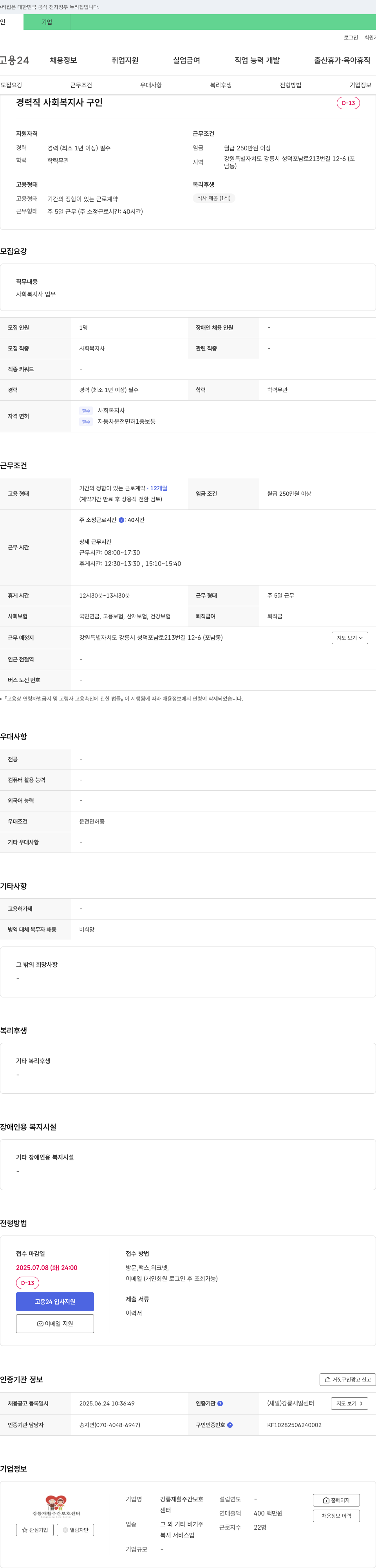The height and width of the screenshot is (1568, 376).
Task: Toggle the 열람차단 button
Action: [76, 1530]
